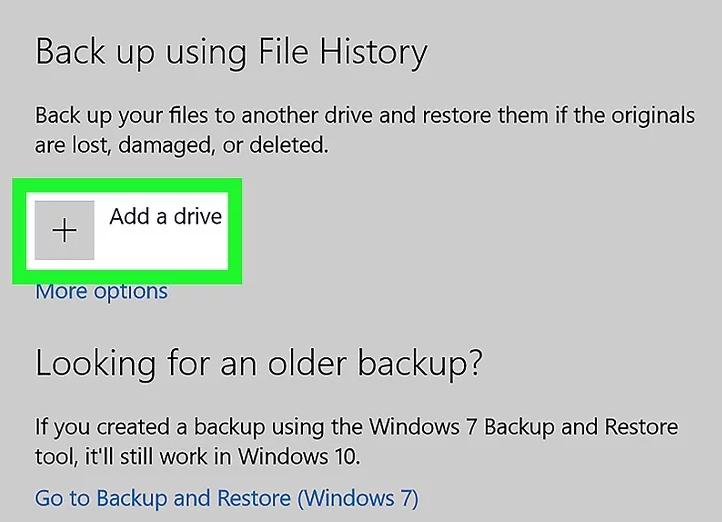Click '(Windows 7)' in the bottom link
This screenshot has height=522, width=722.
click(x=358, y=497)
